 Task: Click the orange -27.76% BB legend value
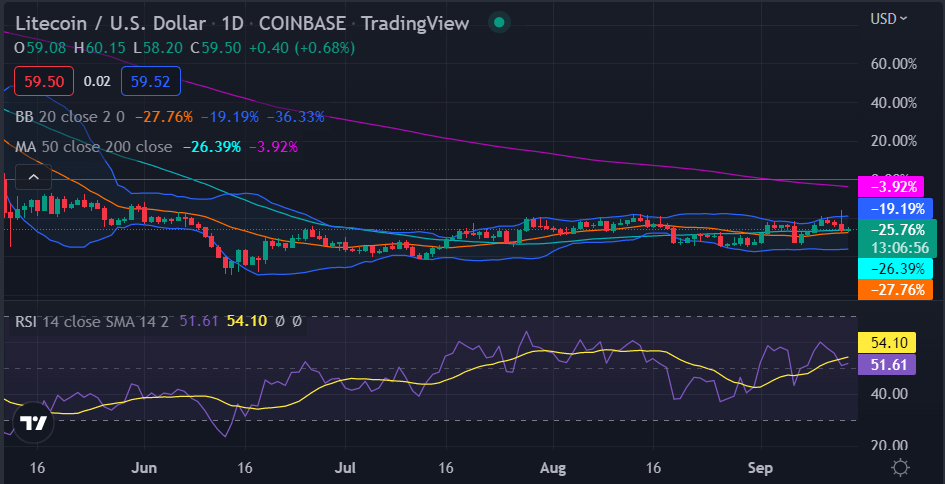tap(164, 116)
